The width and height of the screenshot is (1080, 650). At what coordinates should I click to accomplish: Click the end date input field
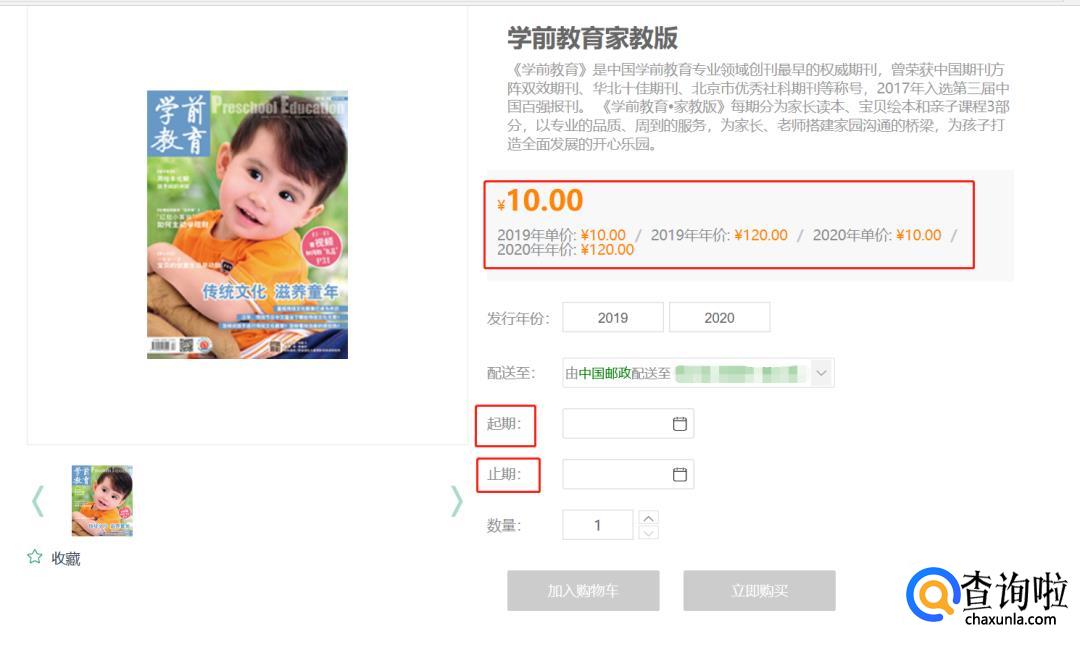(617, 475)
